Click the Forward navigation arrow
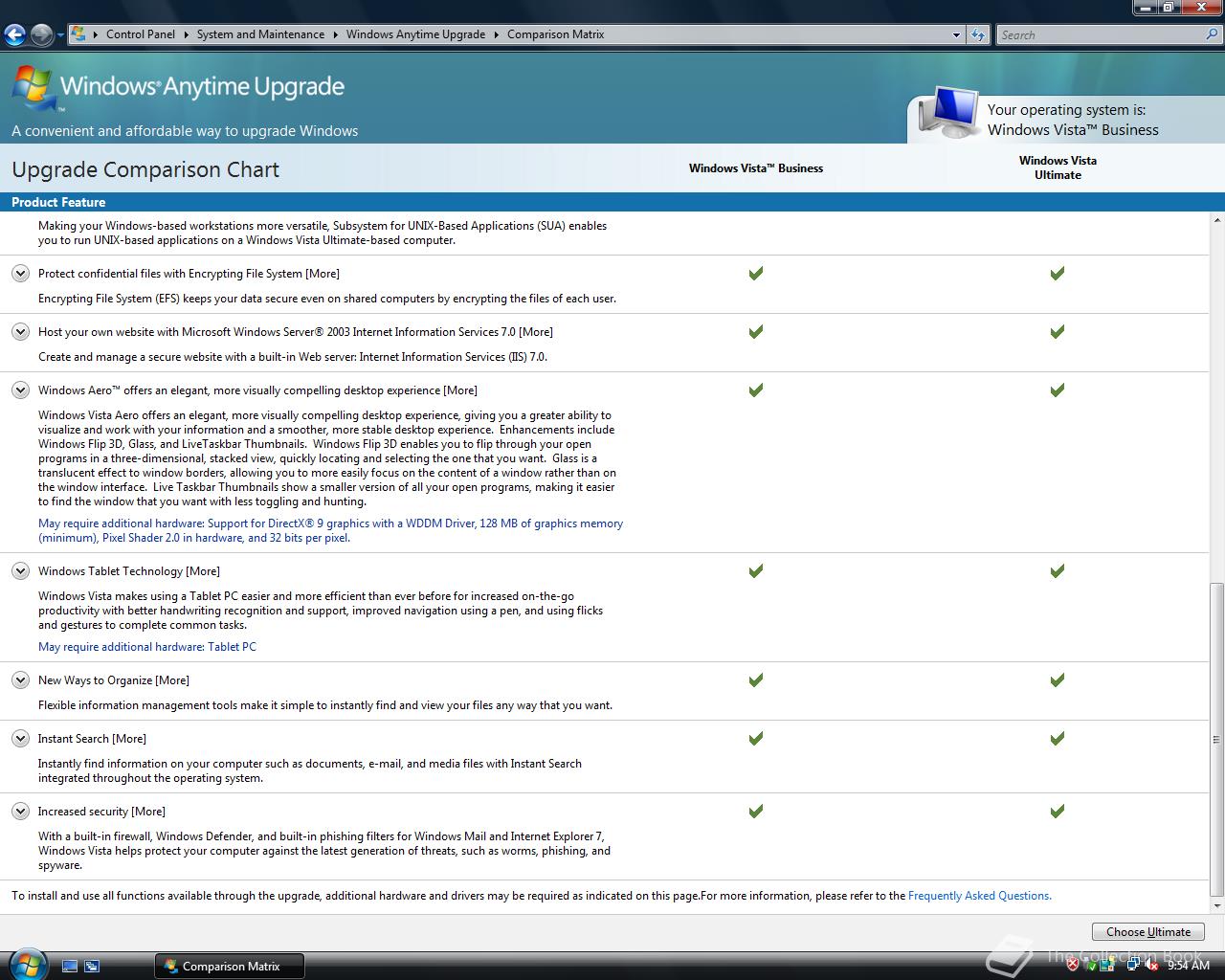 (41, 35)
